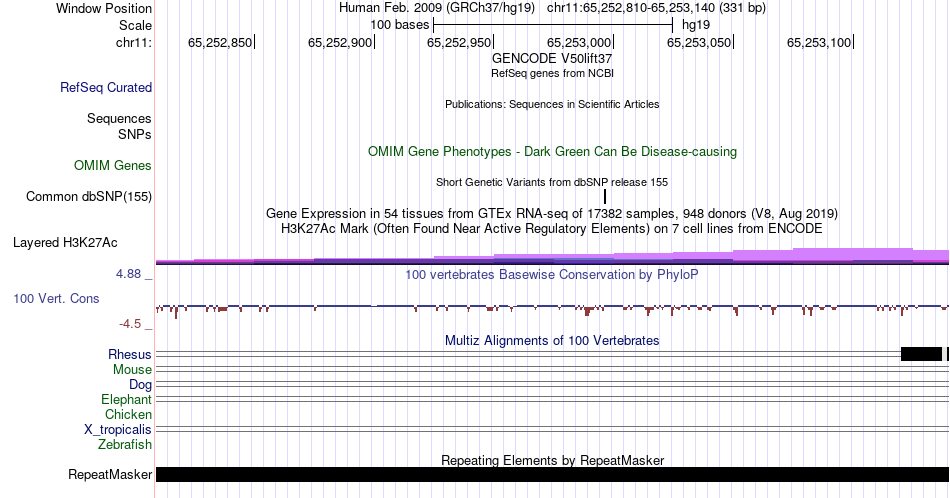Click the H3K27Ac Mark ENCODE title text
This screenshot has width=950, height=498.
[552, 228]
